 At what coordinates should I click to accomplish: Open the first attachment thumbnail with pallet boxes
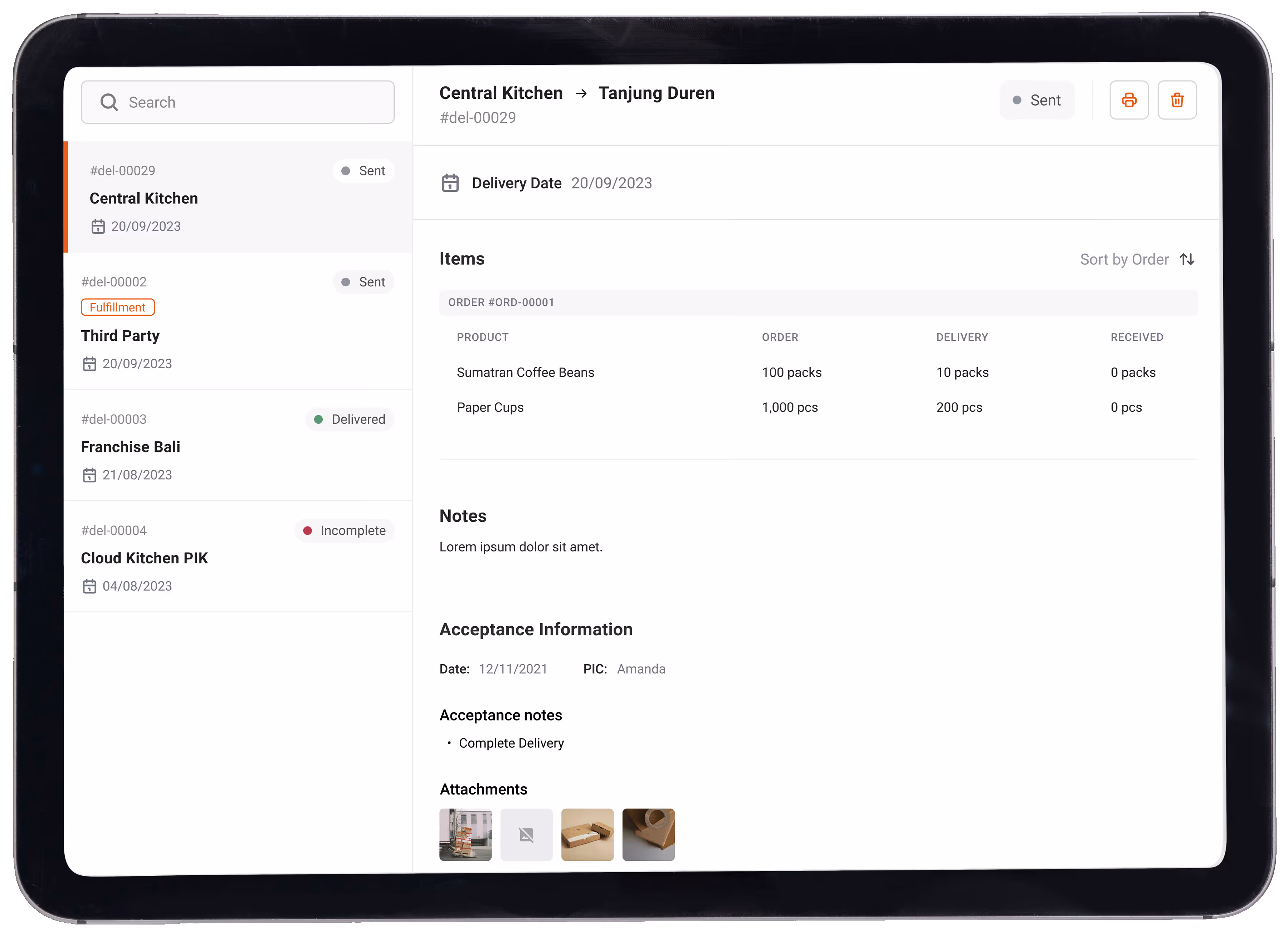coord(465,834)
